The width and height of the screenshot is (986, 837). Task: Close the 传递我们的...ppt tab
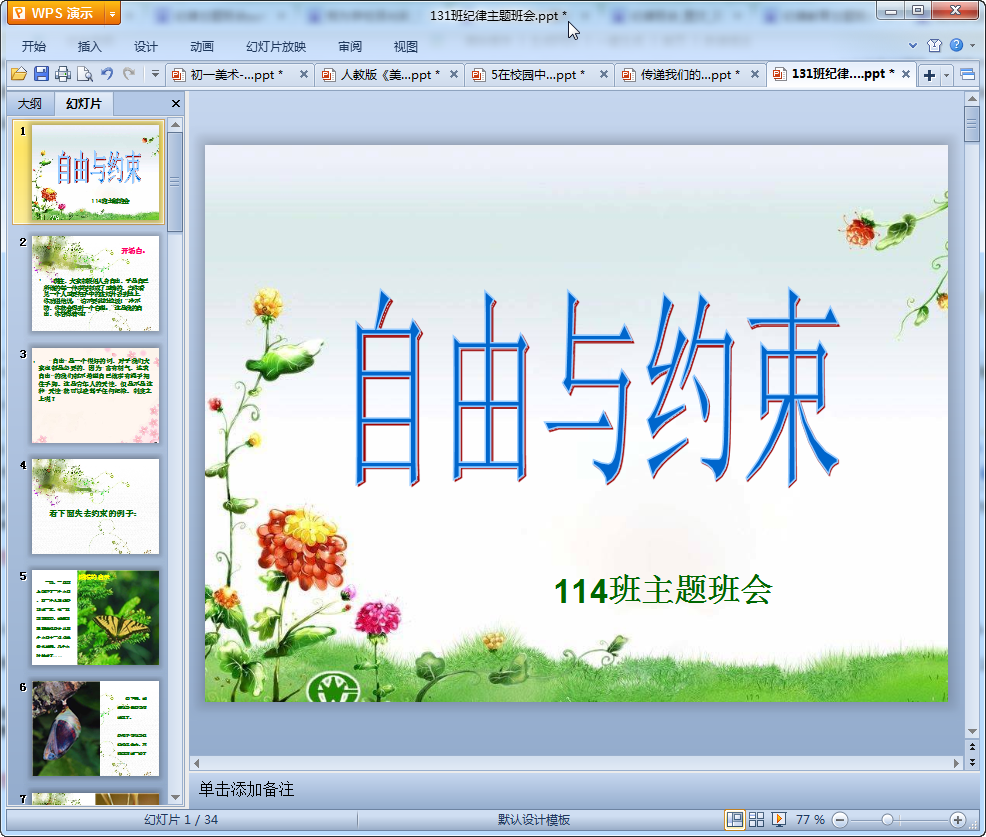click(x=755, y=74)
